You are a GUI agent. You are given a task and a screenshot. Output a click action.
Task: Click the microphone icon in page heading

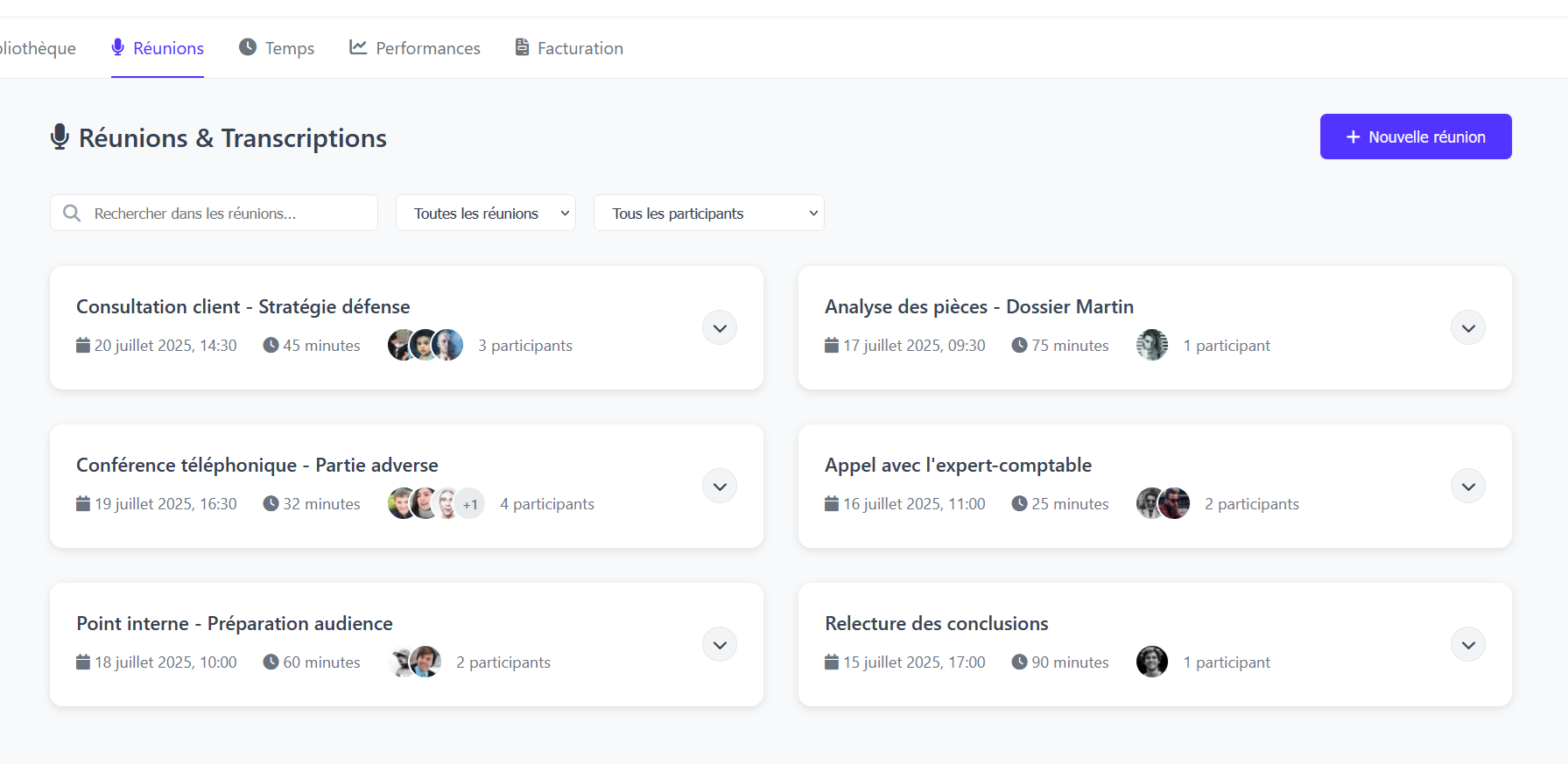coord(60,137)
